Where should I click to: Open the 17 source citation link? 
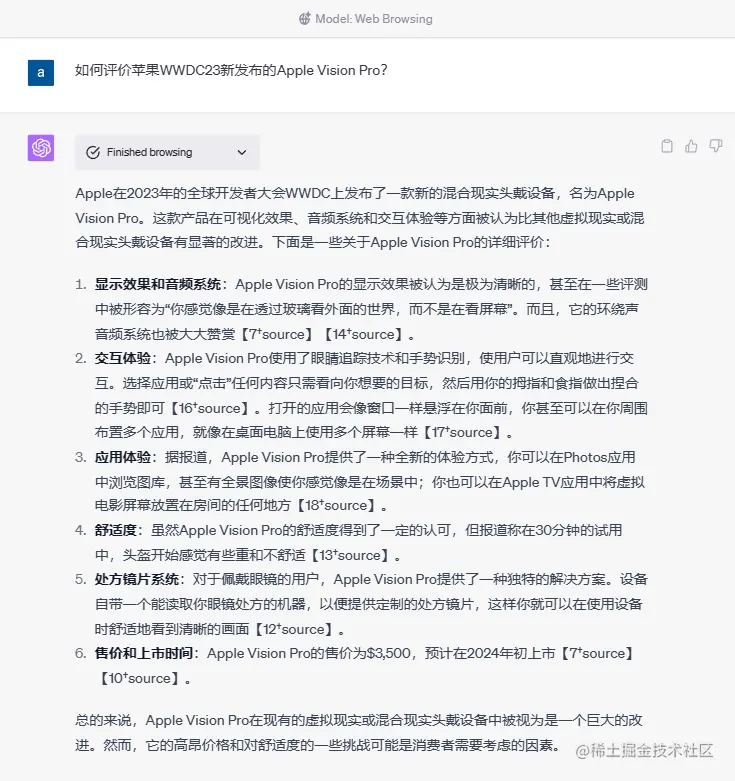click(x=462, y=432)
